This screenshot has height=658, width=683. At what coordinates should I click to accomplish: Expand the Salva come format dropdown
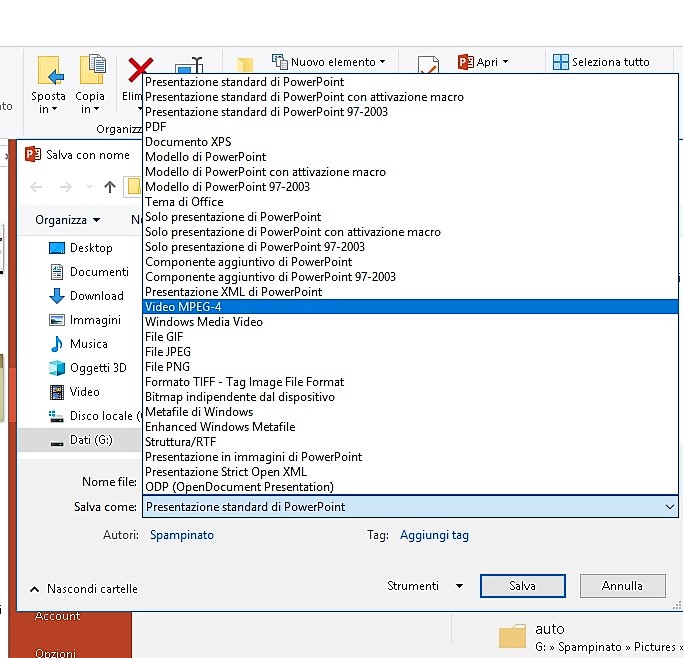pyautogui.click(x=669, y=507)
